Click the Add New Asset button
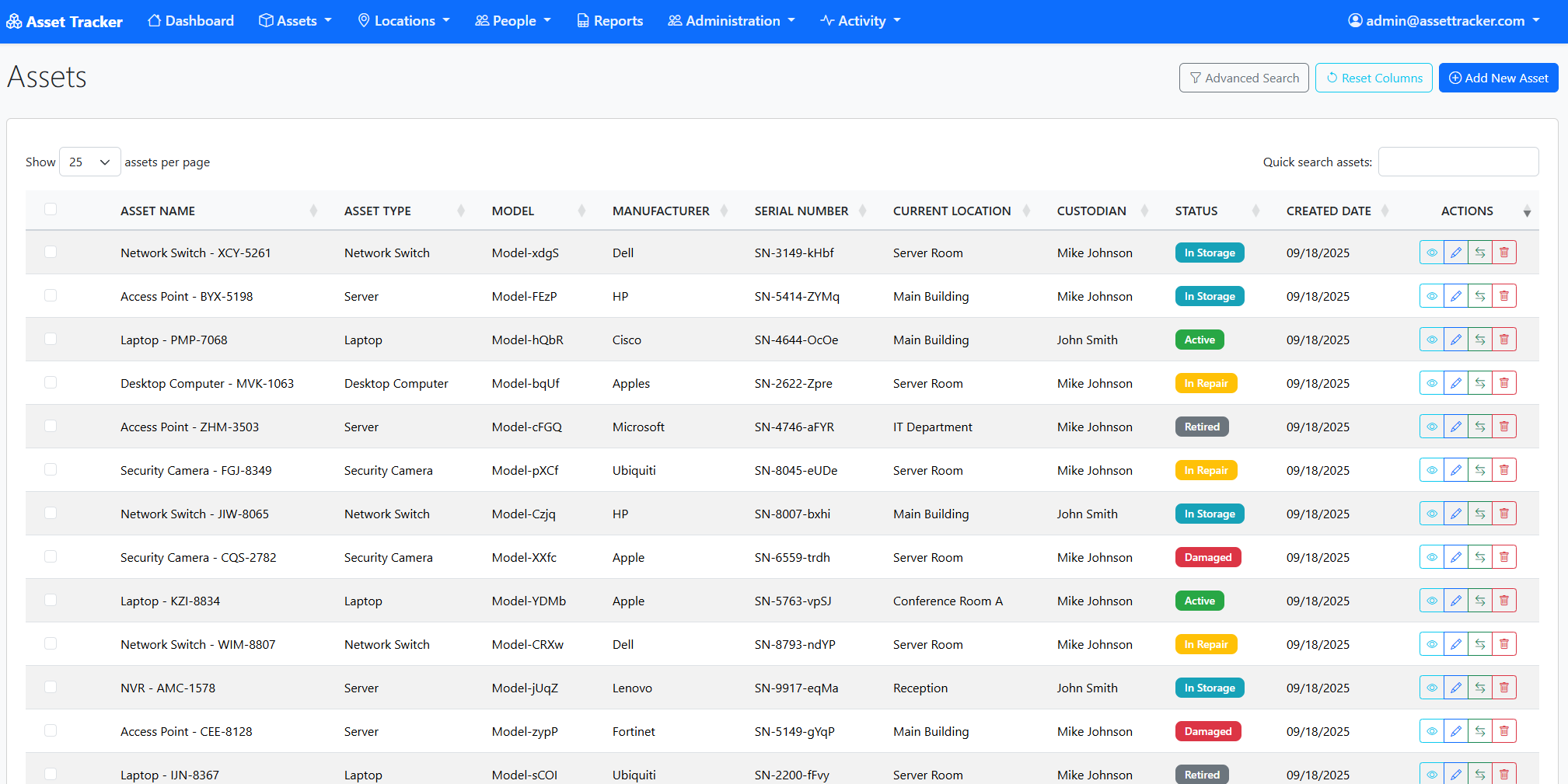This screenshot has height=784, width=1568. 1497,78
